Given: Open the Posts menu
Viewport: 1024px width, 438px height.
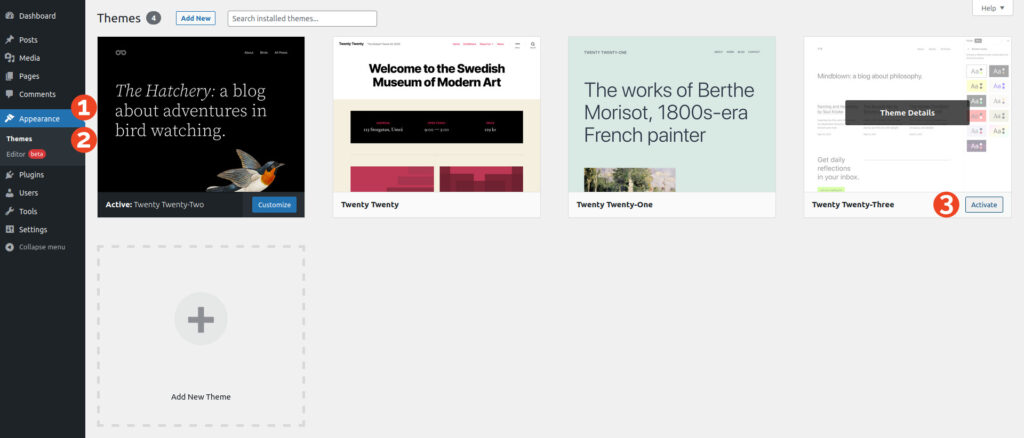Looking at the screenshot, I should [x=42, y=40].
